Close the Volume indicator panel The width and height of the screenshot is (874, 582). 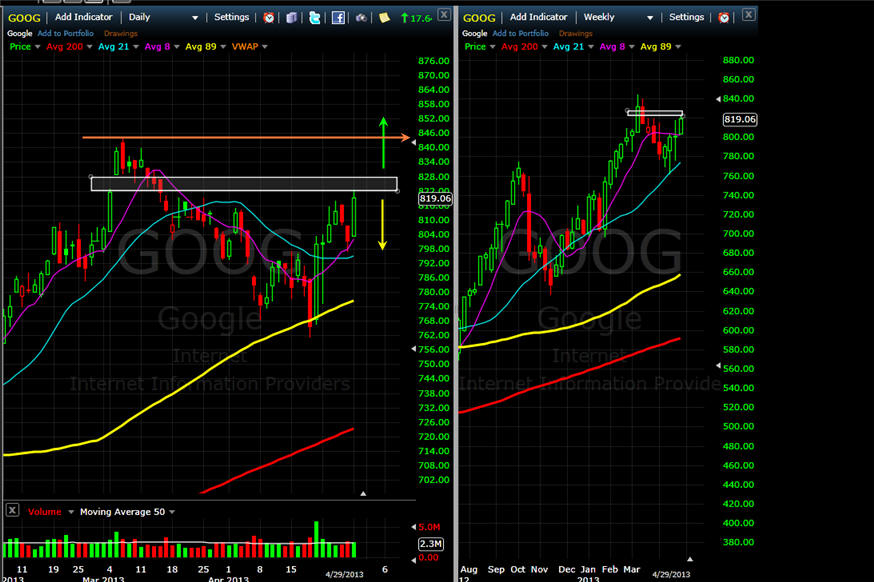click(x=12, y=510)
